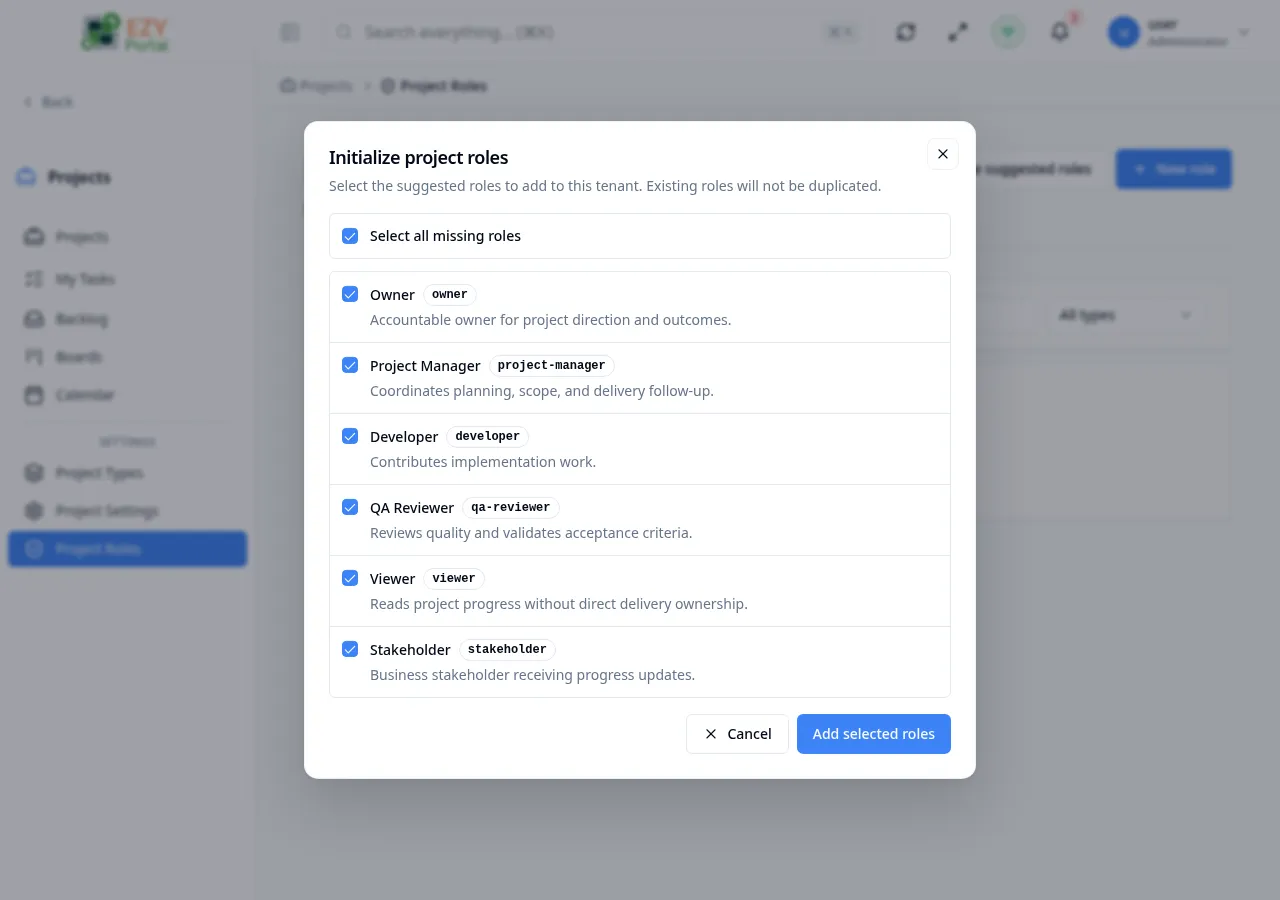
Task: Click the EZY Portal logo
Action: coord(127,32)
